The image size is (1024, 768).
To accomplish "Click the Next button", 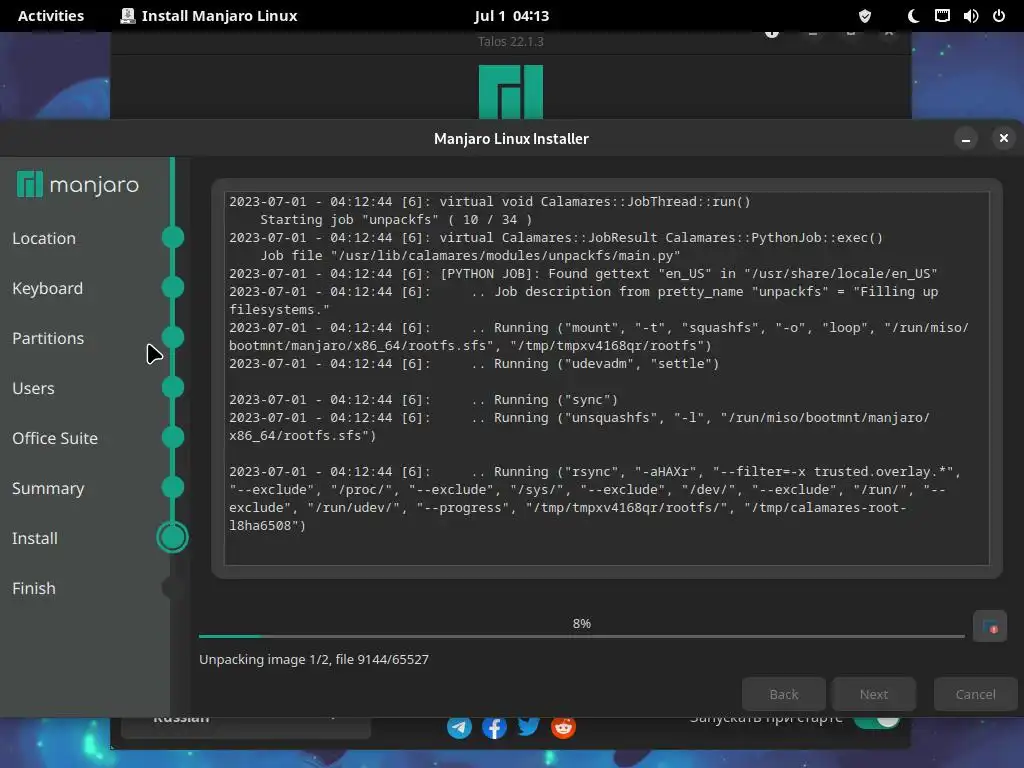I will tap(874, 694).
